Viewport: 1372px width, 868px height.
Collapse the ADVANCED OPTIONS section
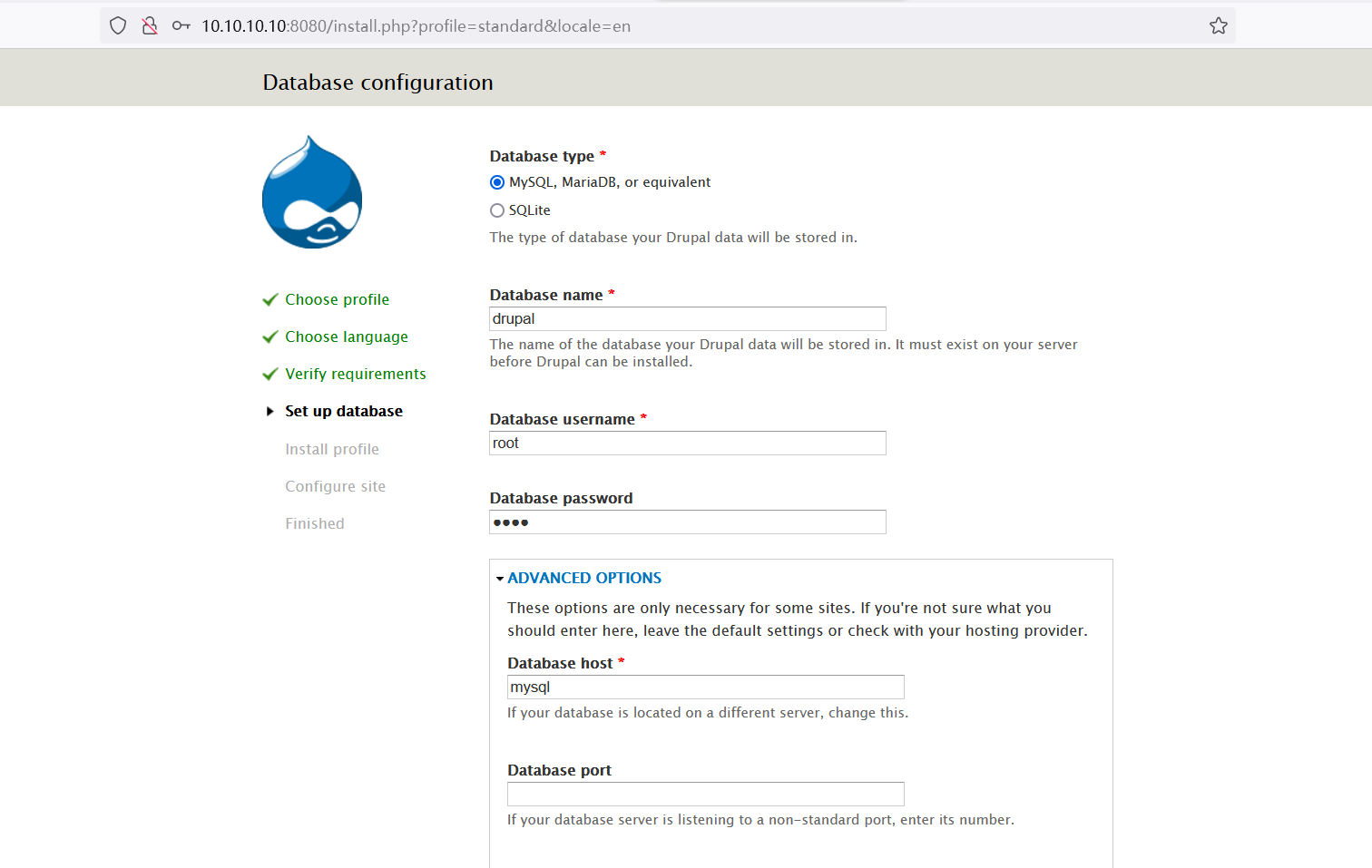(584, 578)
